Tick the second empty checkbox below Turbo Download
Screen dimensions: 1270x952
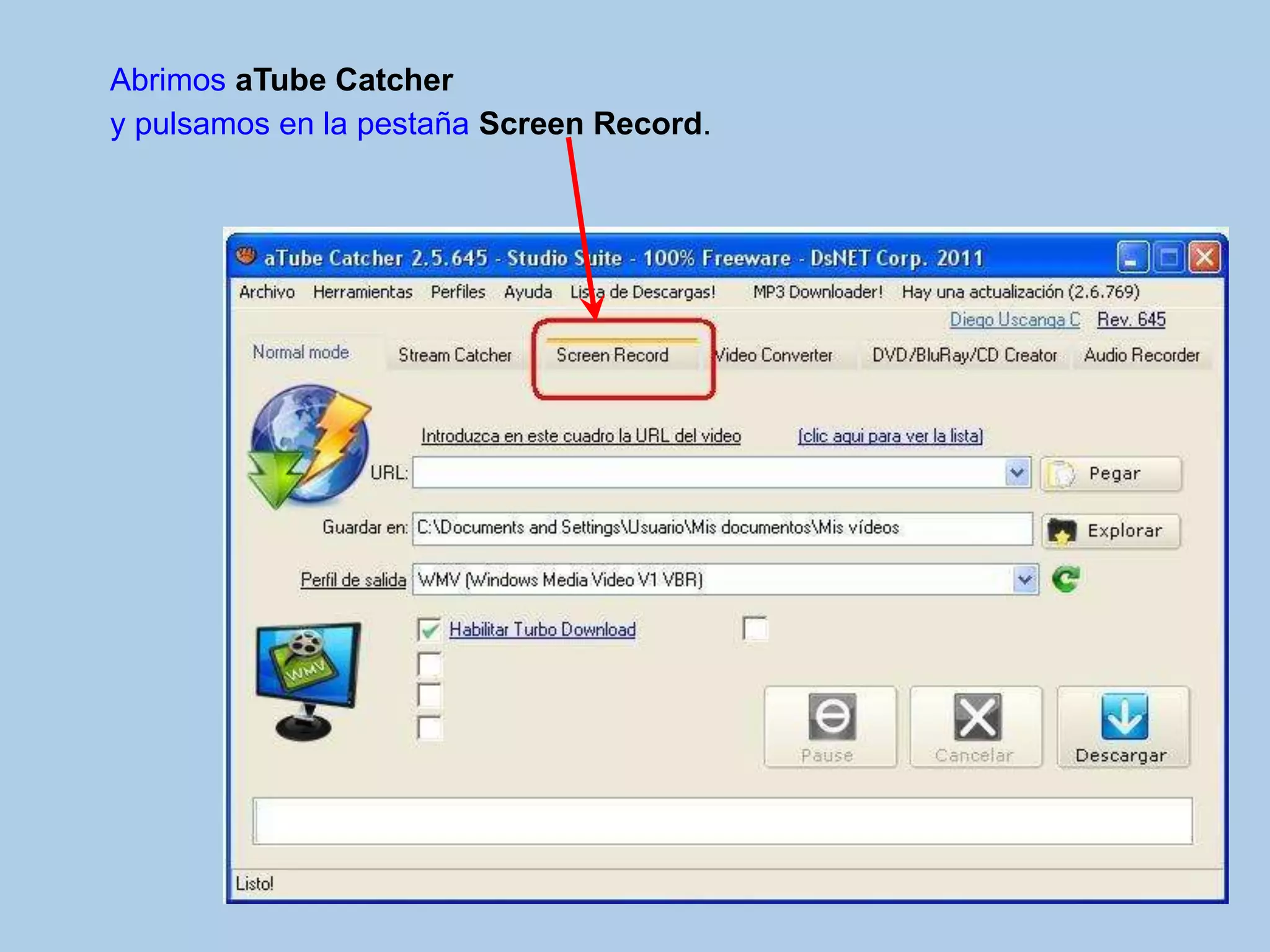pyautogui.click(x=430, y=695)
